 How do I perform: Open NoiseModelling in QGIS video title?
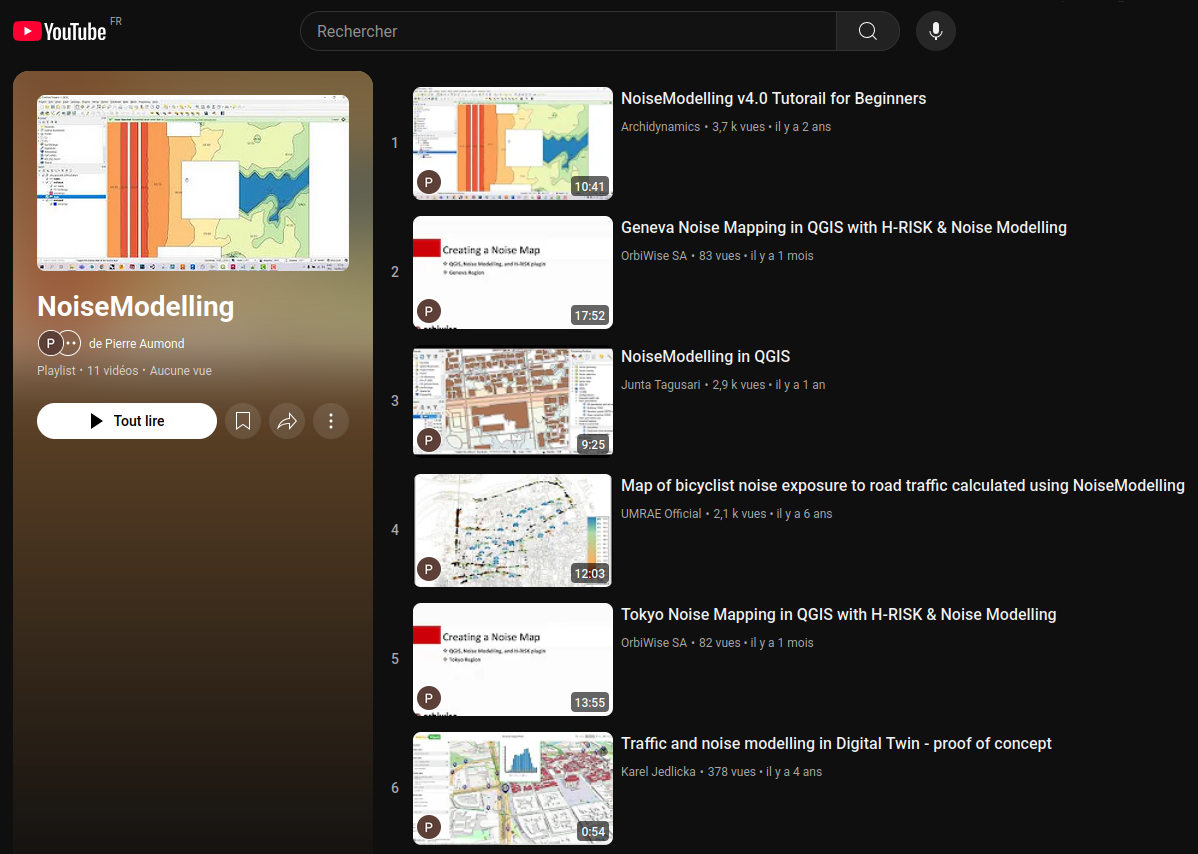705,357
